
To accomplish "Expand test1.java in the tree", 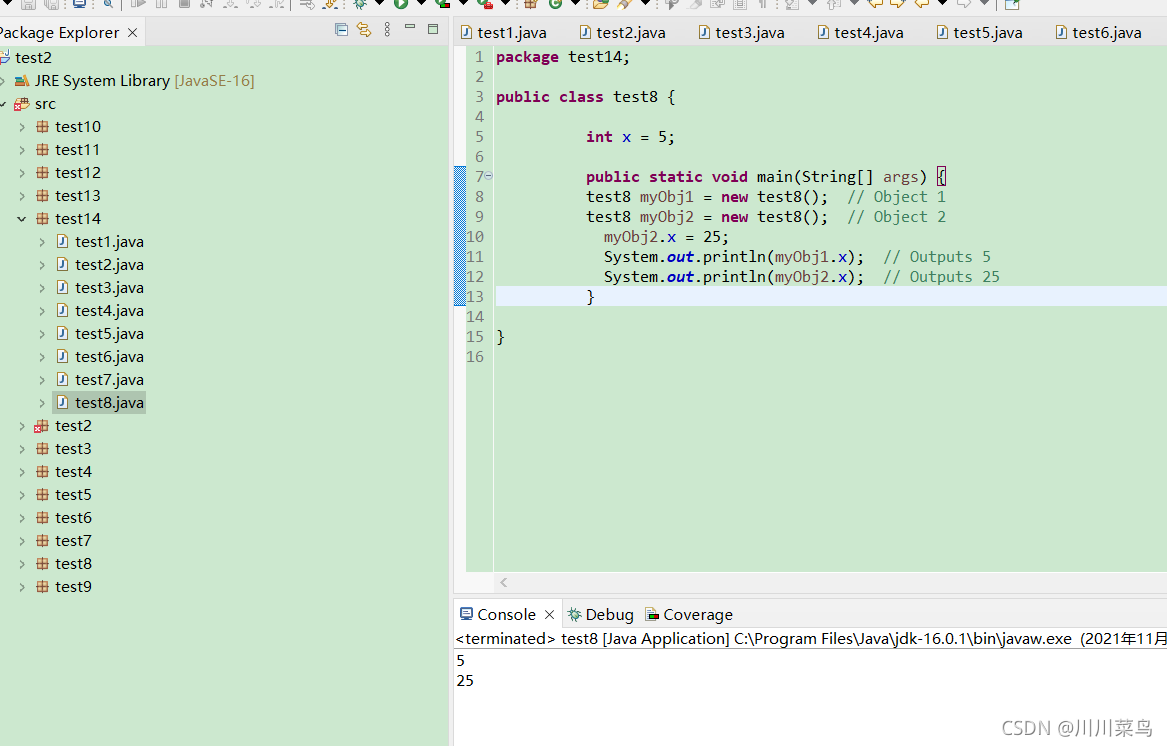I will pos(42,242).
